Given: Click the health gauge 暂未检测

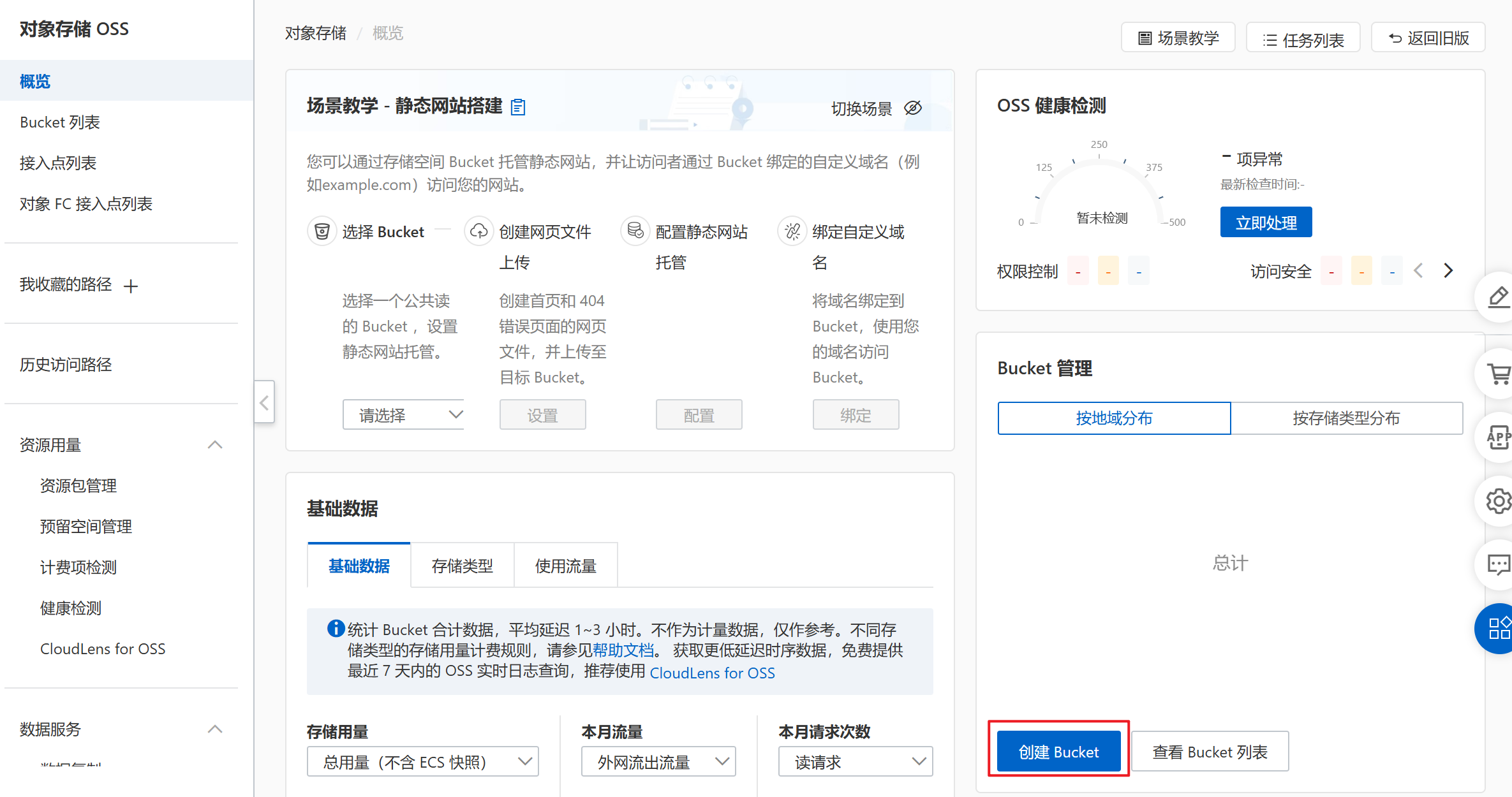Looking at the screenshot, I should pos(1102,217).
